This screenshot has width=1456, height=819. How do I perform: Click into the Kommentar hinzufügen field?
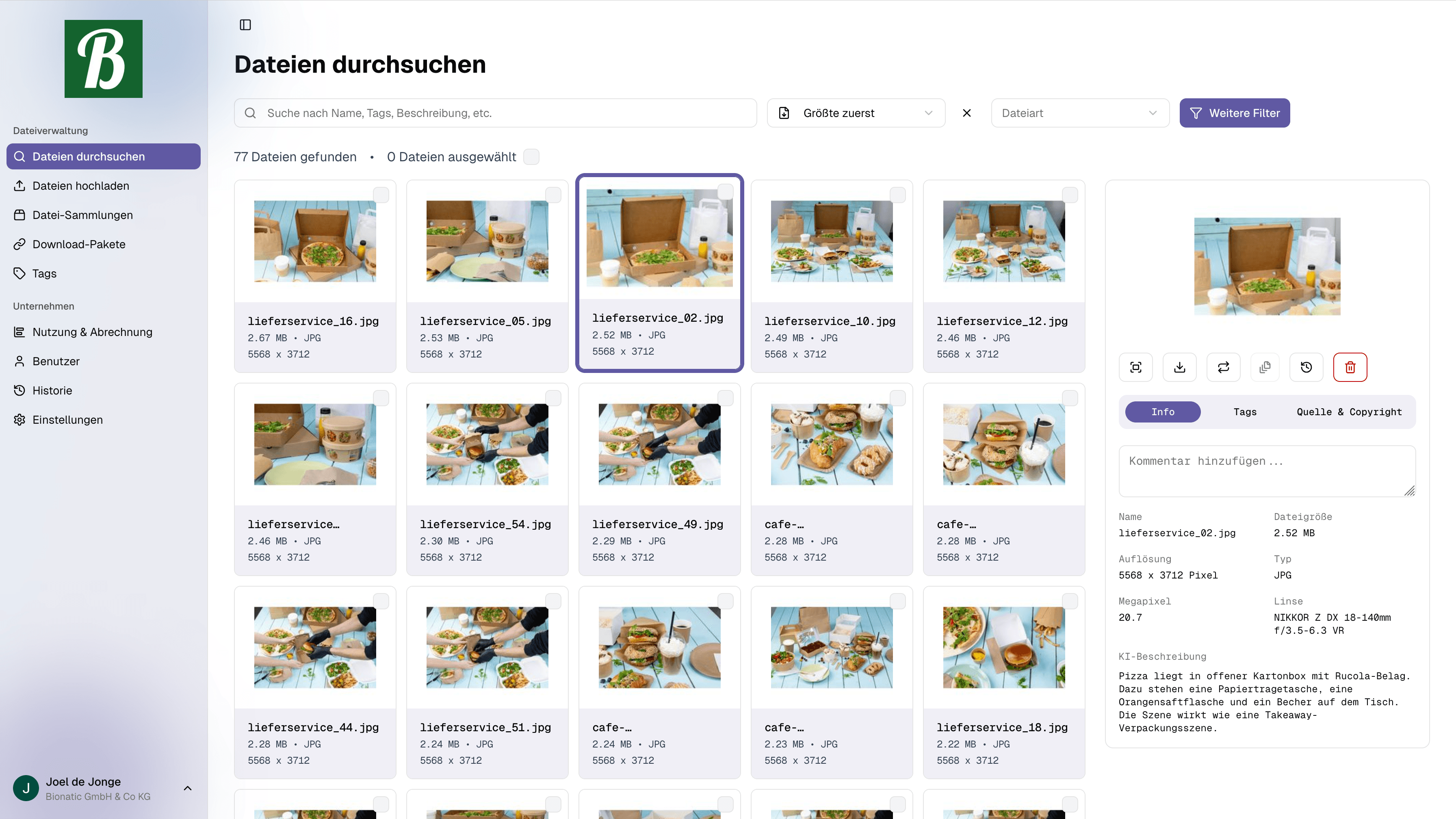[x=1266, y=470]
